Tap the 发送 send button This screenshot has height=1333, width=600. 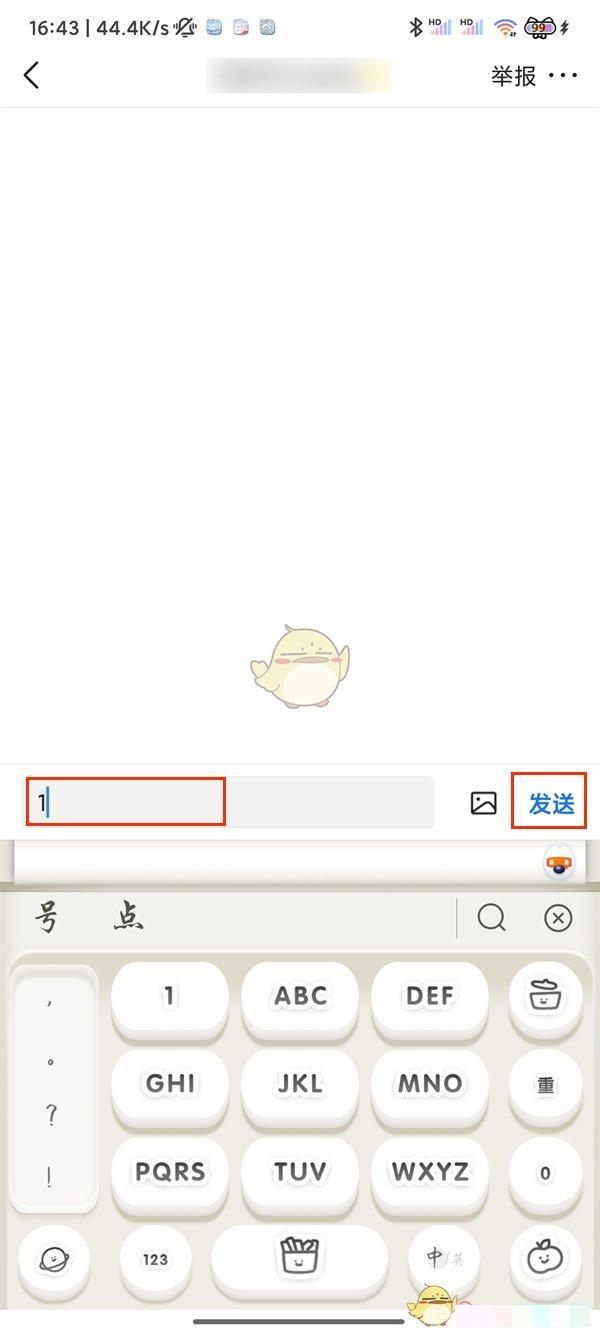pyautogui.click(x=551, y=803)
